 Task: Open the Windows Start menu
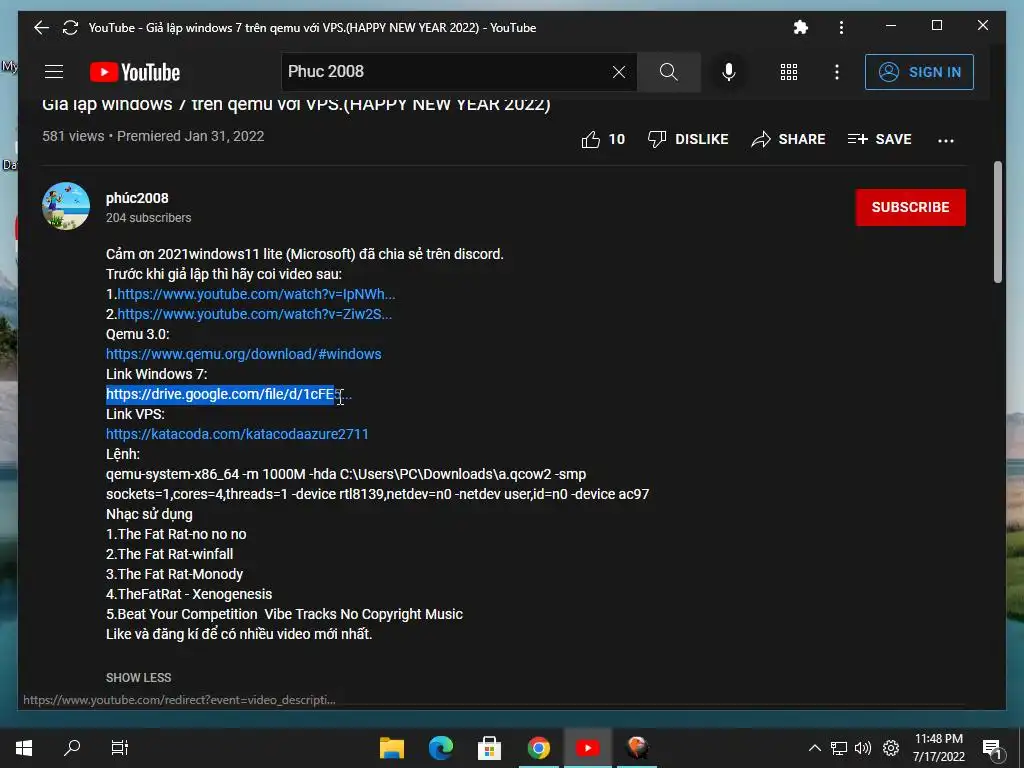tap(24, 748)
